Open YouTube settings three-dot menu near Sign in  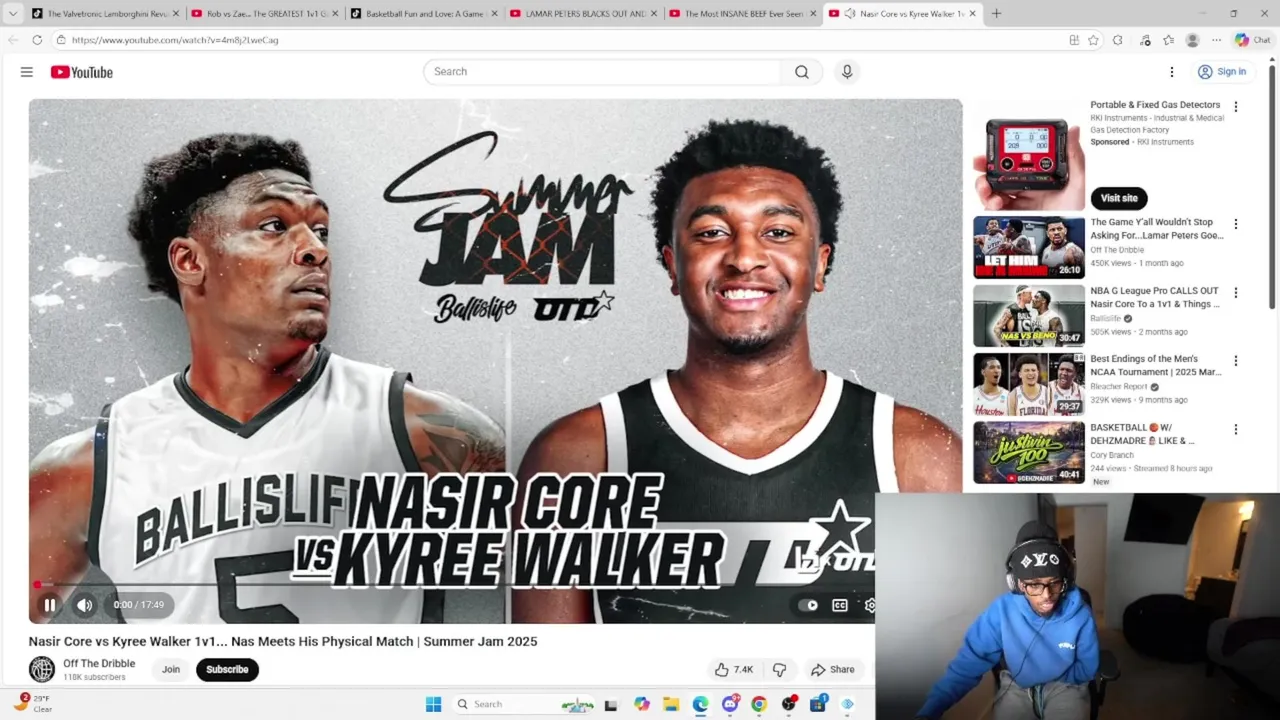[x=1172, y=72]
